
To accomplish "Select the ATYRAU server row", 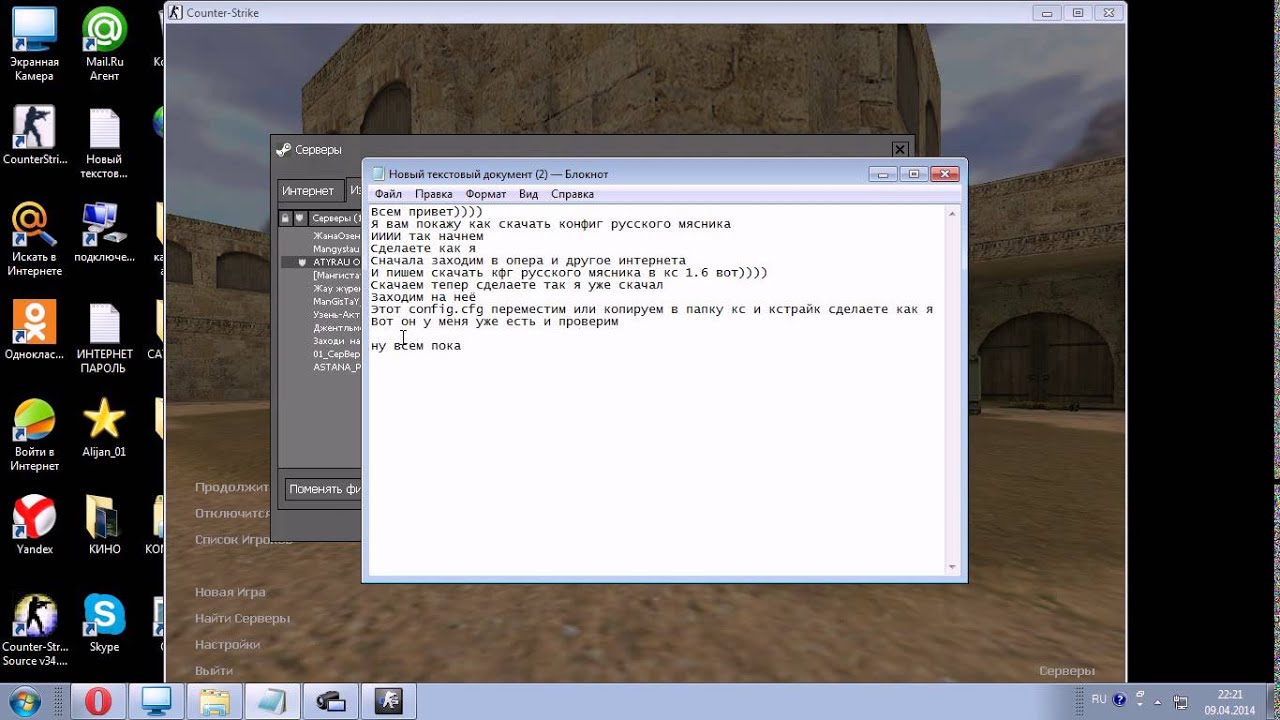I will 320,262.
